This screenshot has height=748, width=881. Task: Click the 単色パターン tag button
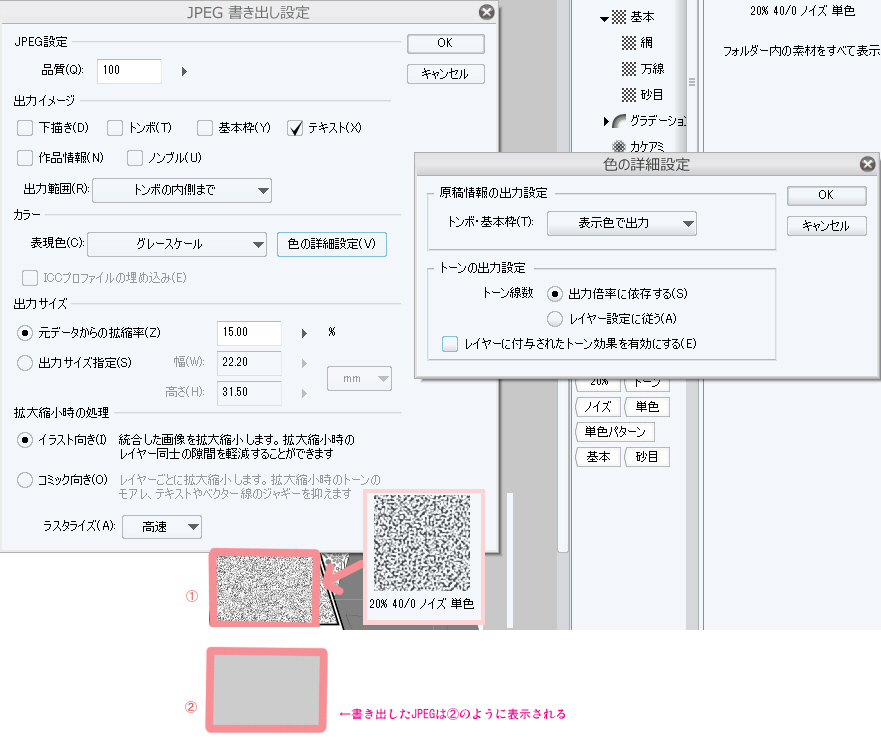615,432
